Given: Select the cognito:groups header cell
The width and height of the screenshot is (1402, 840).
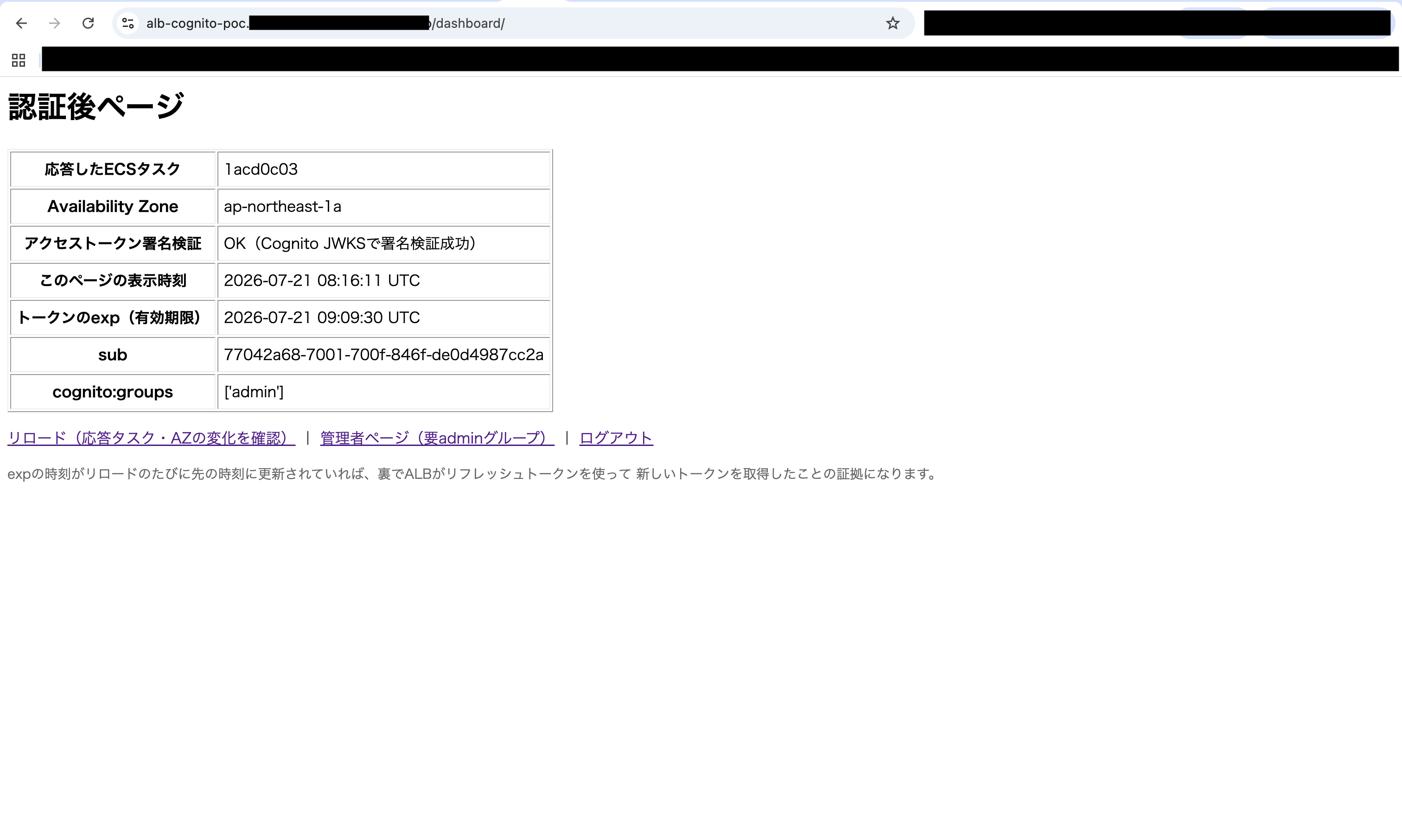Looking at the screenshot, I should (x=113, y=392).
